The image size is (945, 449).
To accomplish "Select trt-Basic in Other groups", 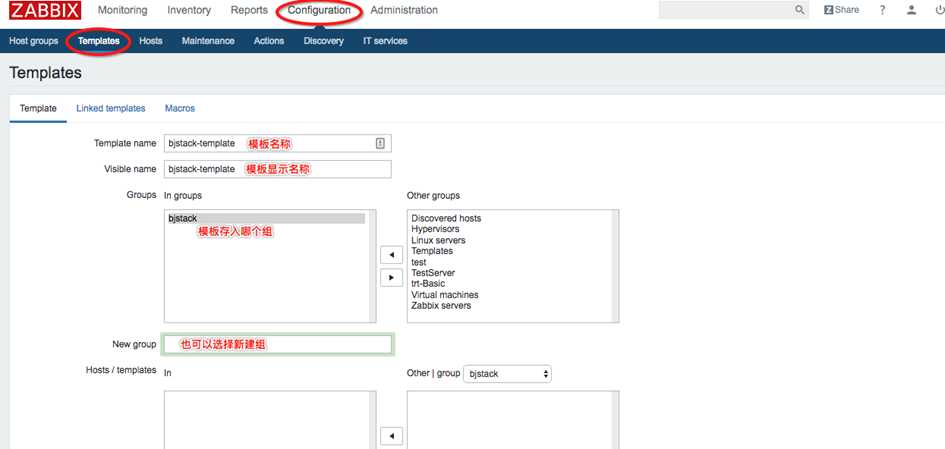I will (429, 284).
